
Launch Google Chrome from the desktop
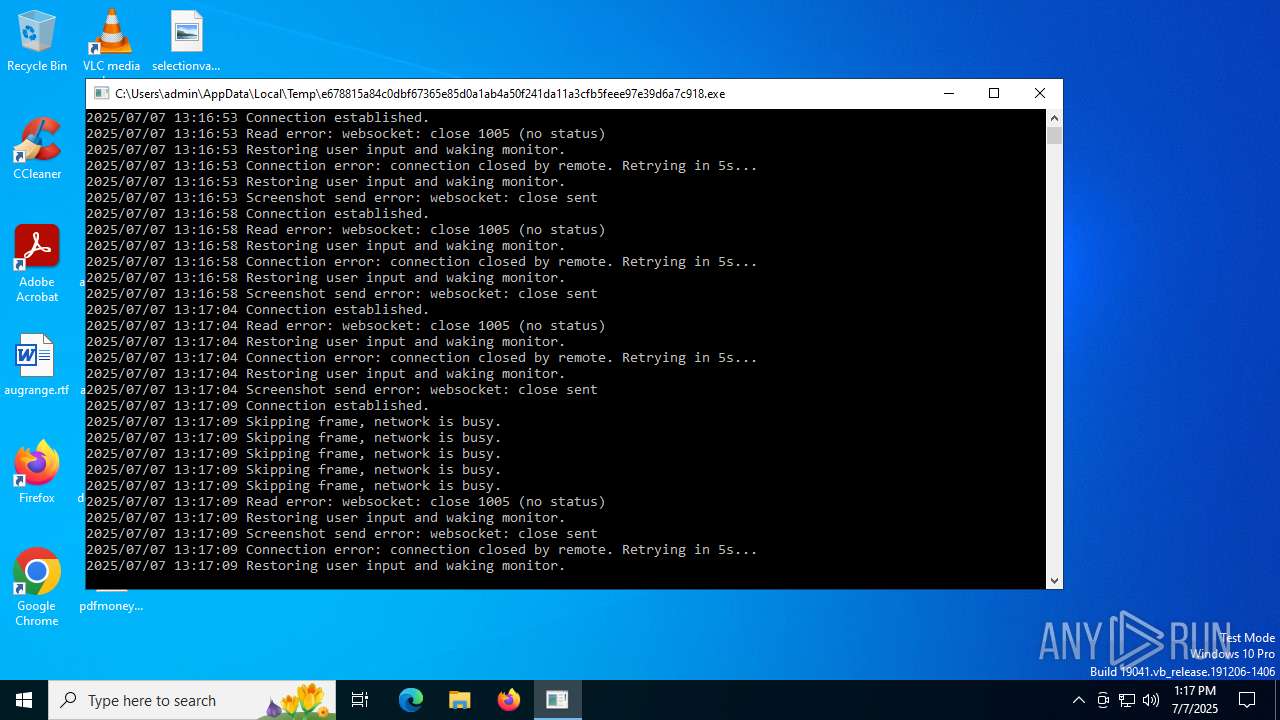point(37,587)
